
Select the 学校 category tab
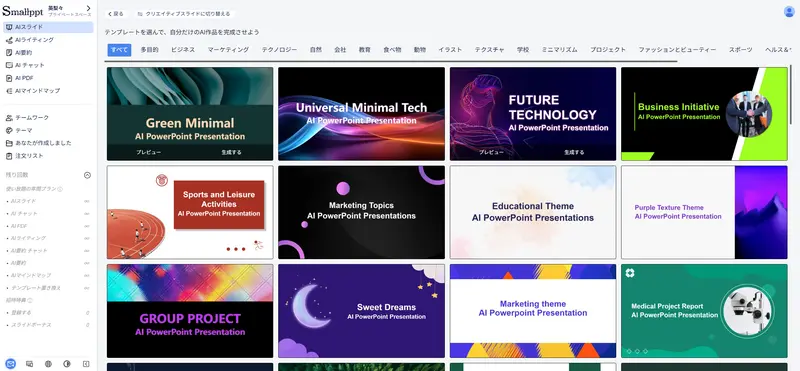(x=523, y=50)
